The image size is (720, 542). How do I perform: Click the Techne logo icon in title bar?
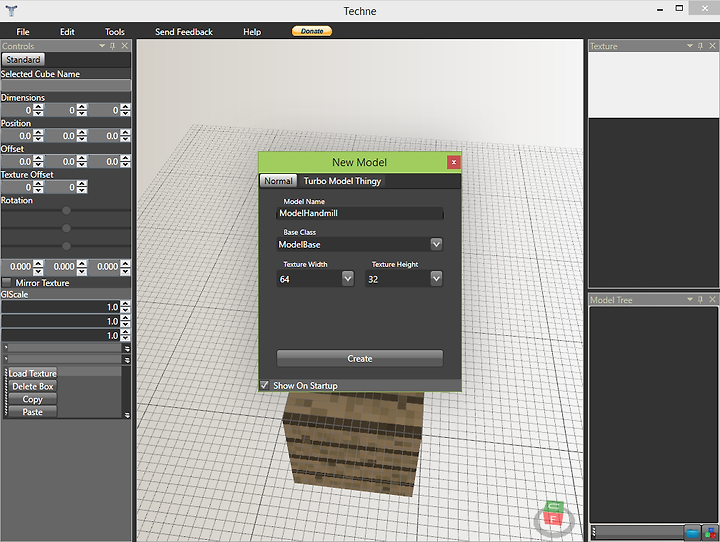11,11
